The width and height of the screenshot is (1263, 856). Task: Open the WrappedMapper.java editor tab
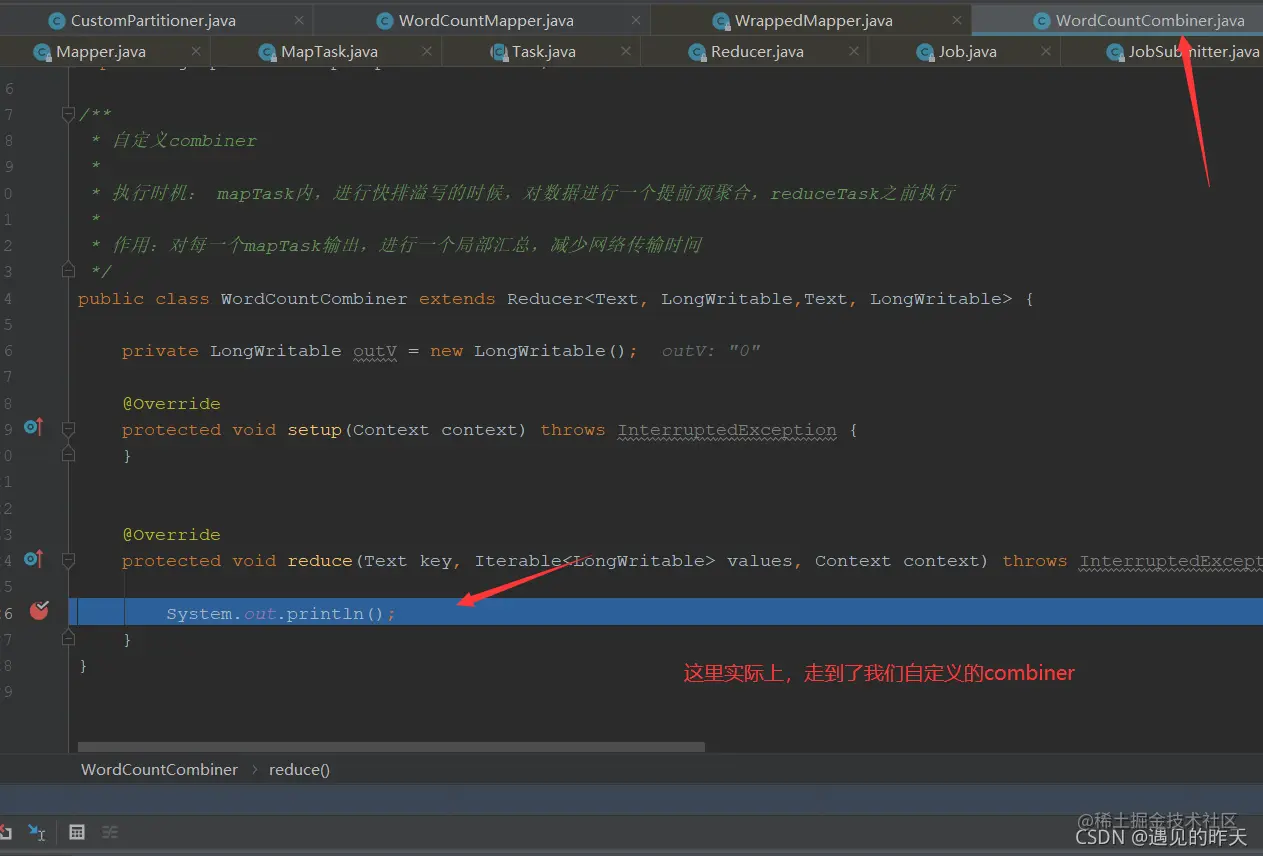813,20
